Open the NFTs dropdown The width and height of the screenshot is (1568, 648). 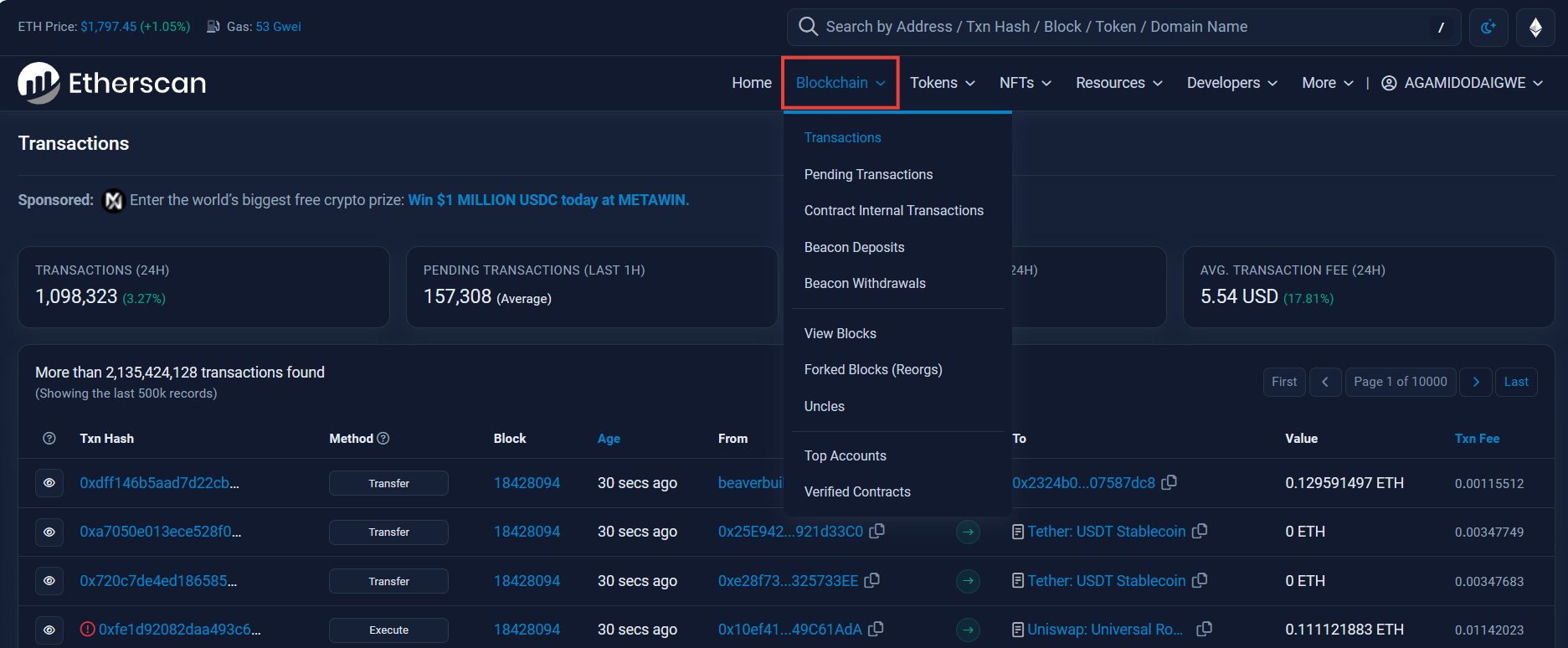click(x=1025, y=83)
